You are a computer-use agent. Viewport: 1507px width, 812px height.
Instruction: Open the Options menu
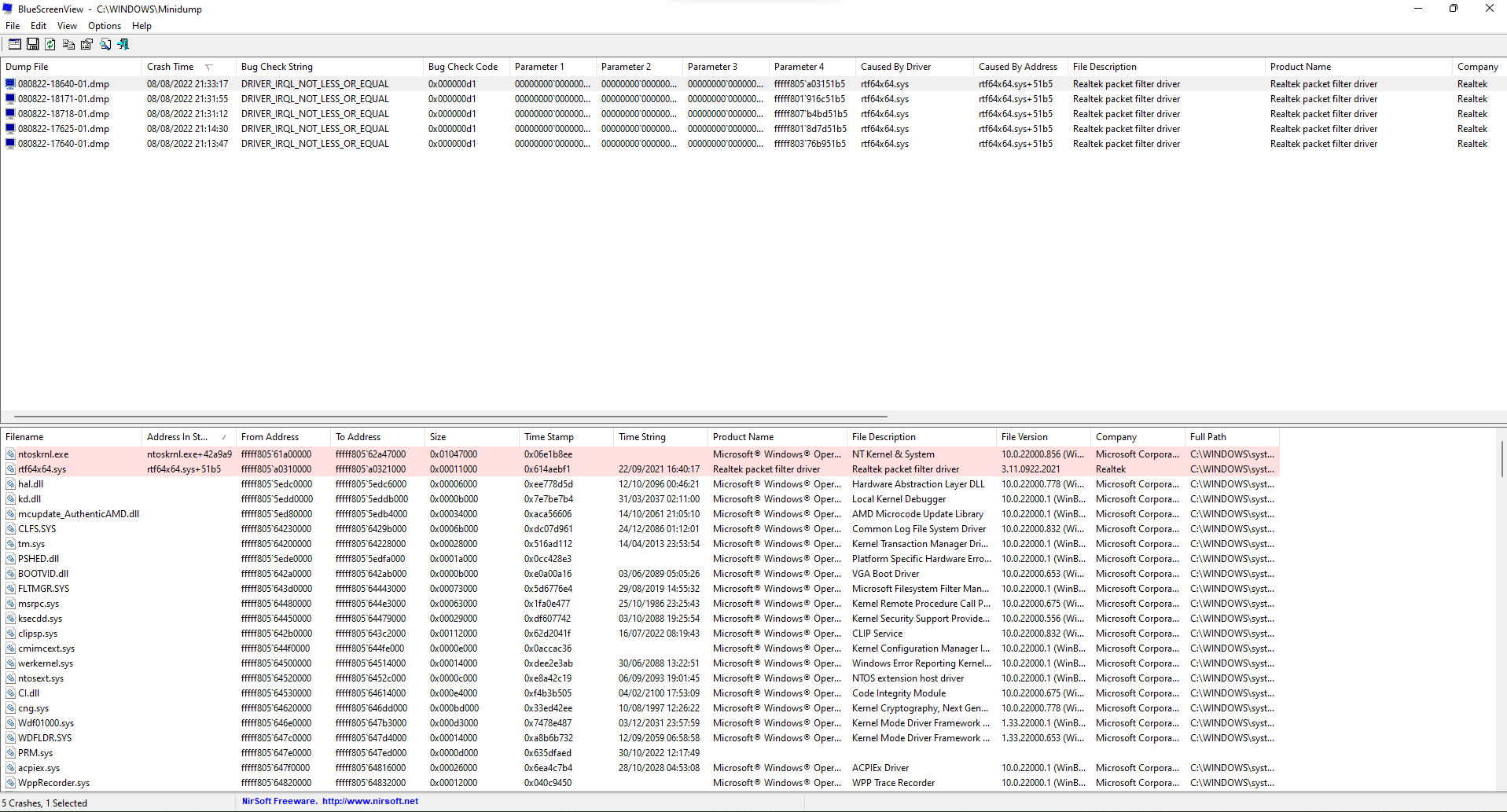click(x=103, y=25)
